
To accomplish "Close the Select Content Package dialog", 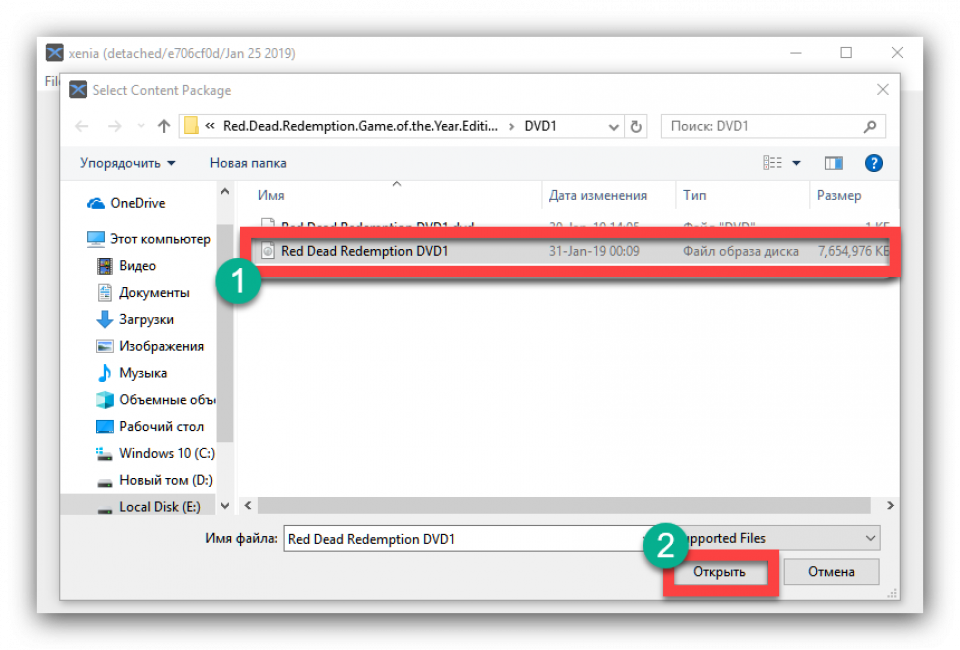I will pos(882,90).
